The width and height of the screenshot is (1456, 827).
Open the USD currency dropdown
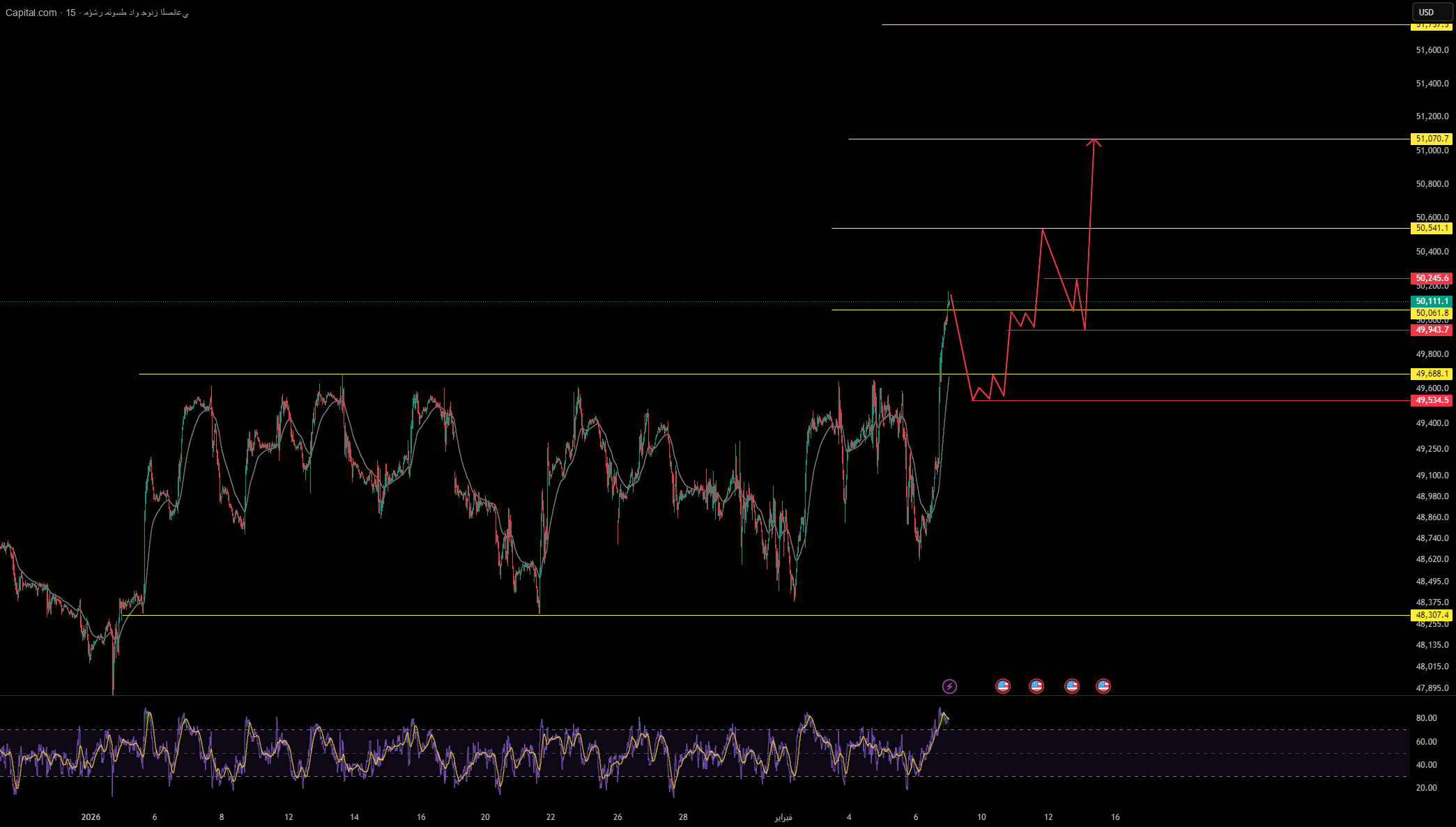pyautogui.click(x=1432, y=12)
